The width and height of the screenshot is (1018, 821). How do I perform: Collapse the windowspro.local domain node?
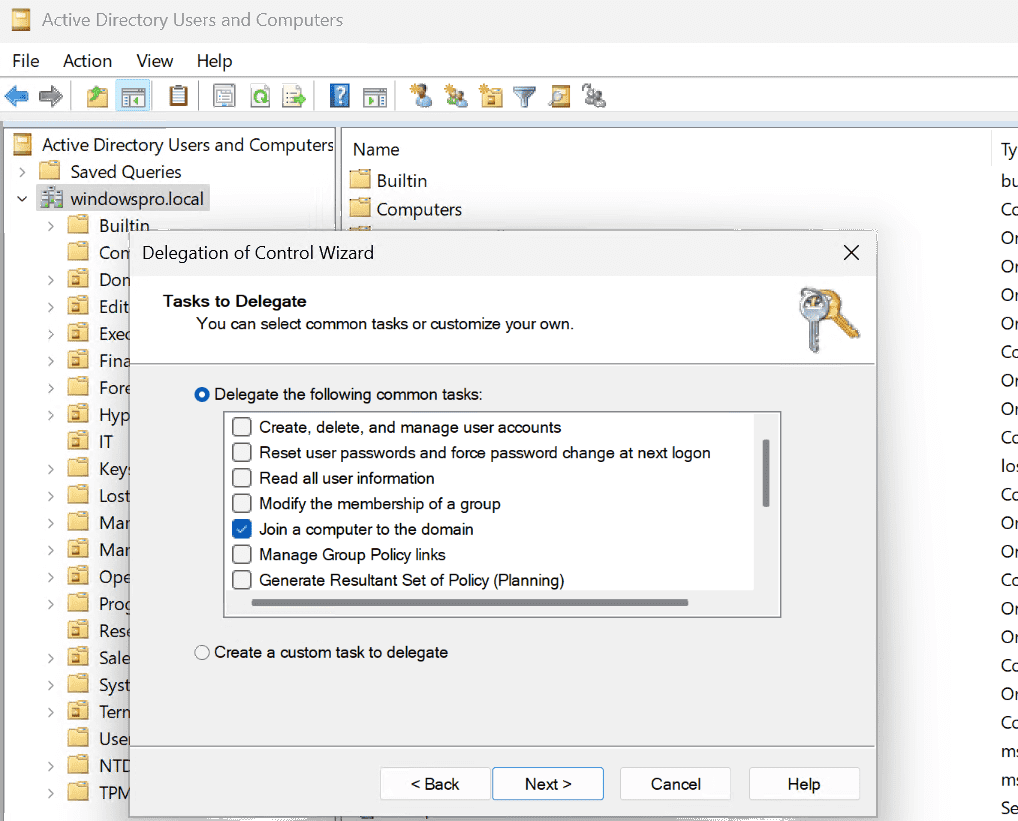pos(22,198)
